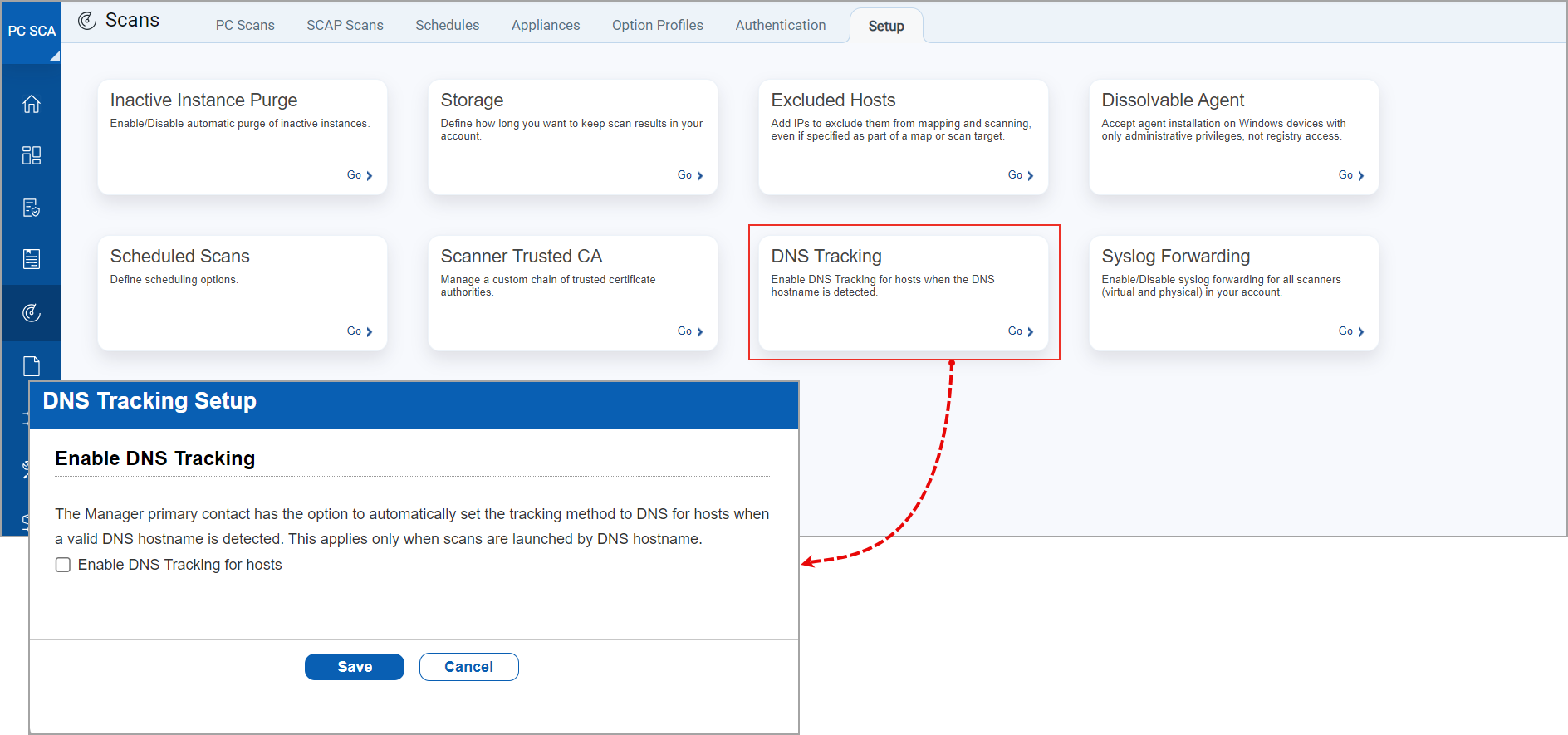Save the DNS Tracking setup
Image resolution: width=1568 pixels, height=735 pixels.
[355, 667]
